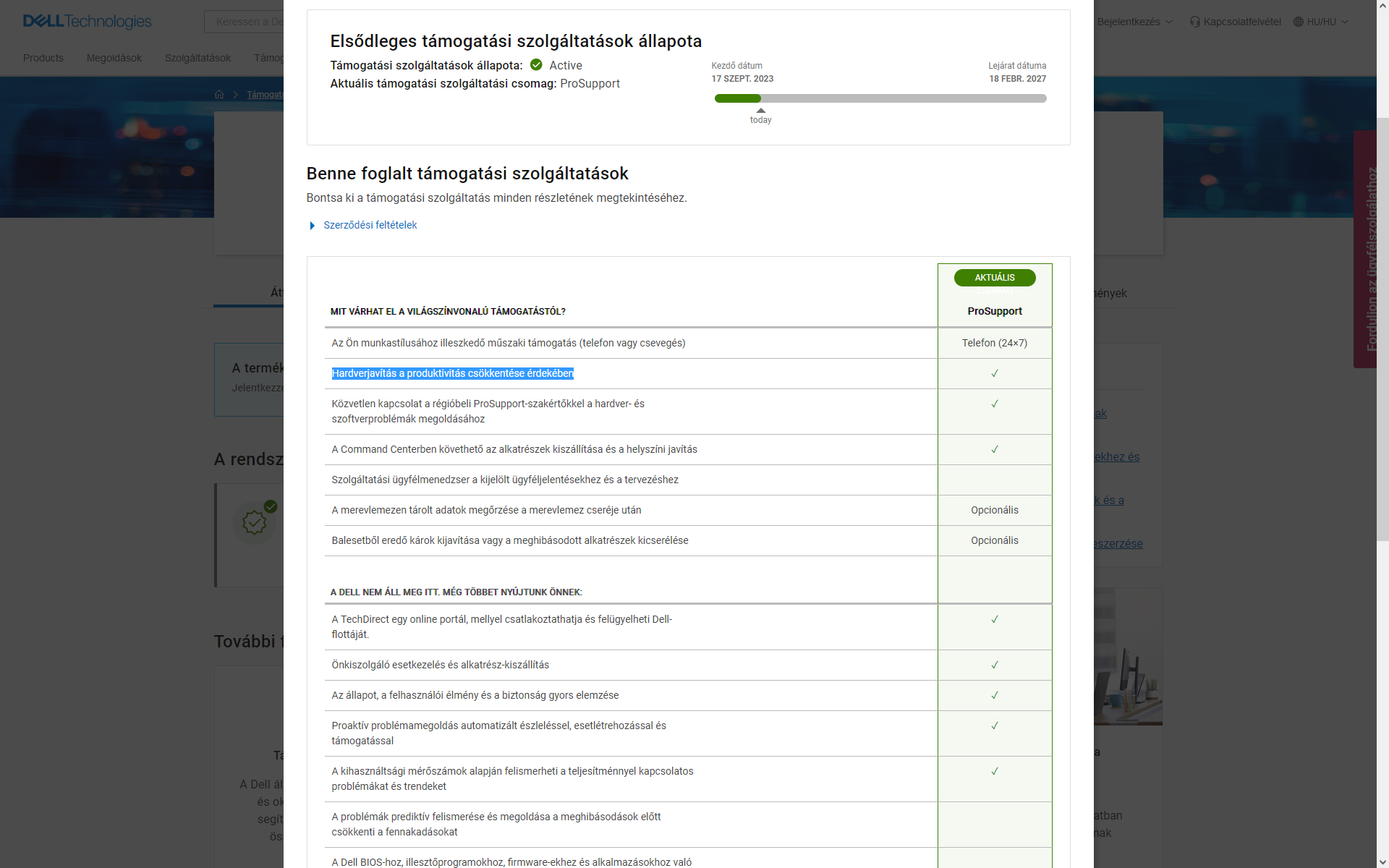Screen dimensions: 1389x868
Task: Click Kezdő dátum 17 SZEPT. 2023
Action: (742, 72)
